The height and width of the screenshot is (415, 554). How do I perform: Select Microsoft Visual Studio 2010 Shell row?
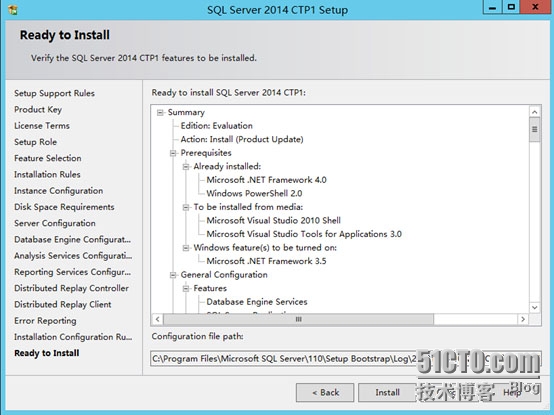273,221
